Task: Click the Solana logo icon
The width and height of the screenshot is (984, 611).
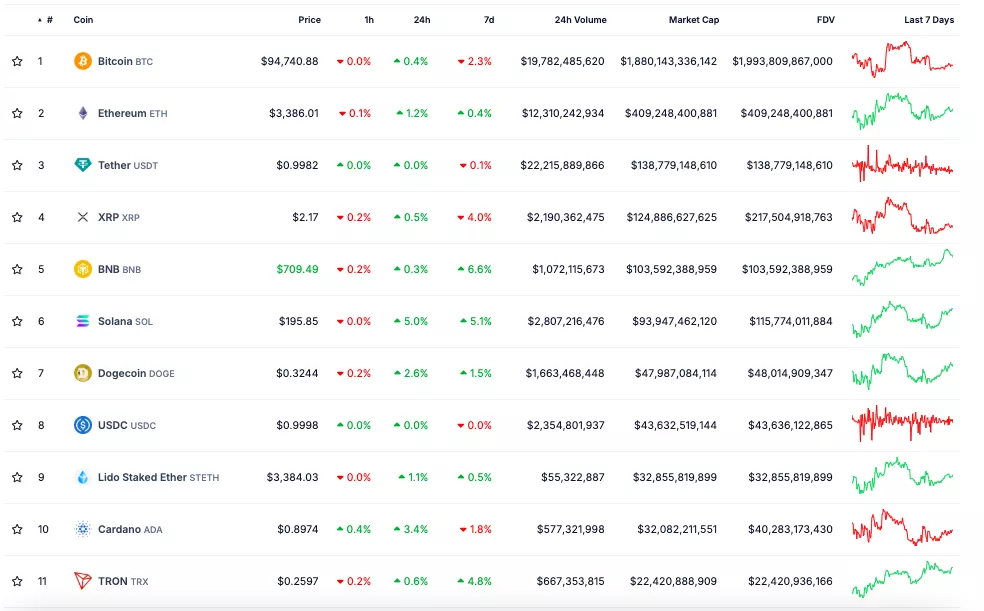Action: tap(83, 321)
